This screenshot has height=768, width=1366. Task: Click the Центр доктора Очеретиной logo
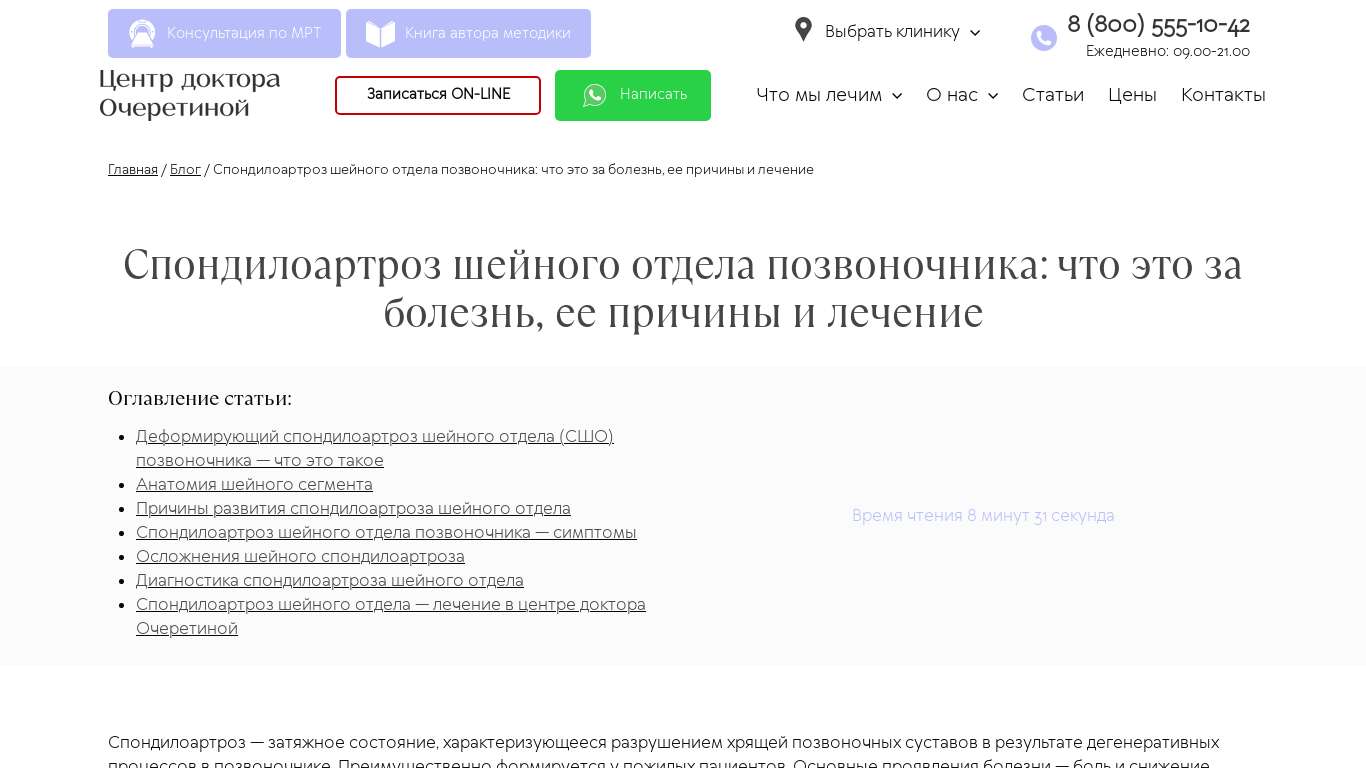[x=190, y=93]
